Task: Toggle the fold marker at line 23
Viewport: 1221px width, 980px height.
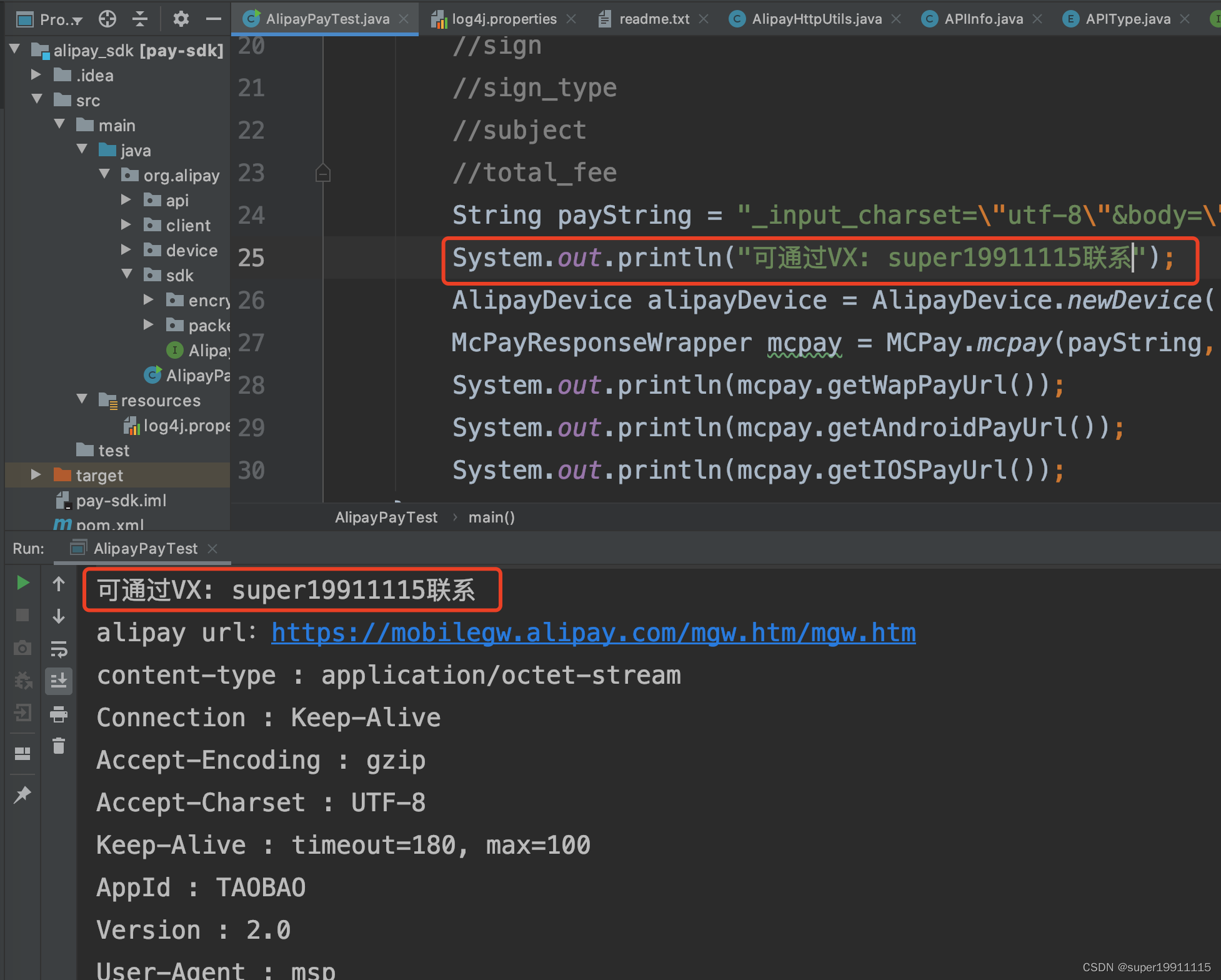Action: (x=323, y=173)
